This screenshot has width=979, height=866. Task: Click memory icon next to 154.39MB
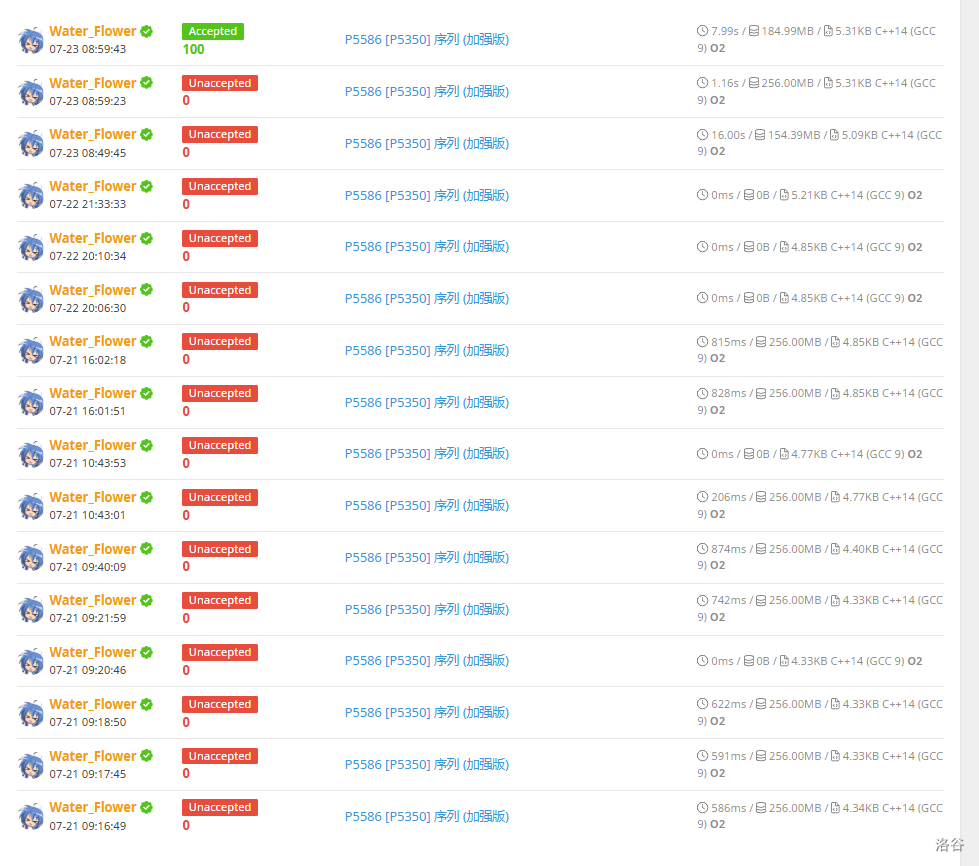pos(760,135)
